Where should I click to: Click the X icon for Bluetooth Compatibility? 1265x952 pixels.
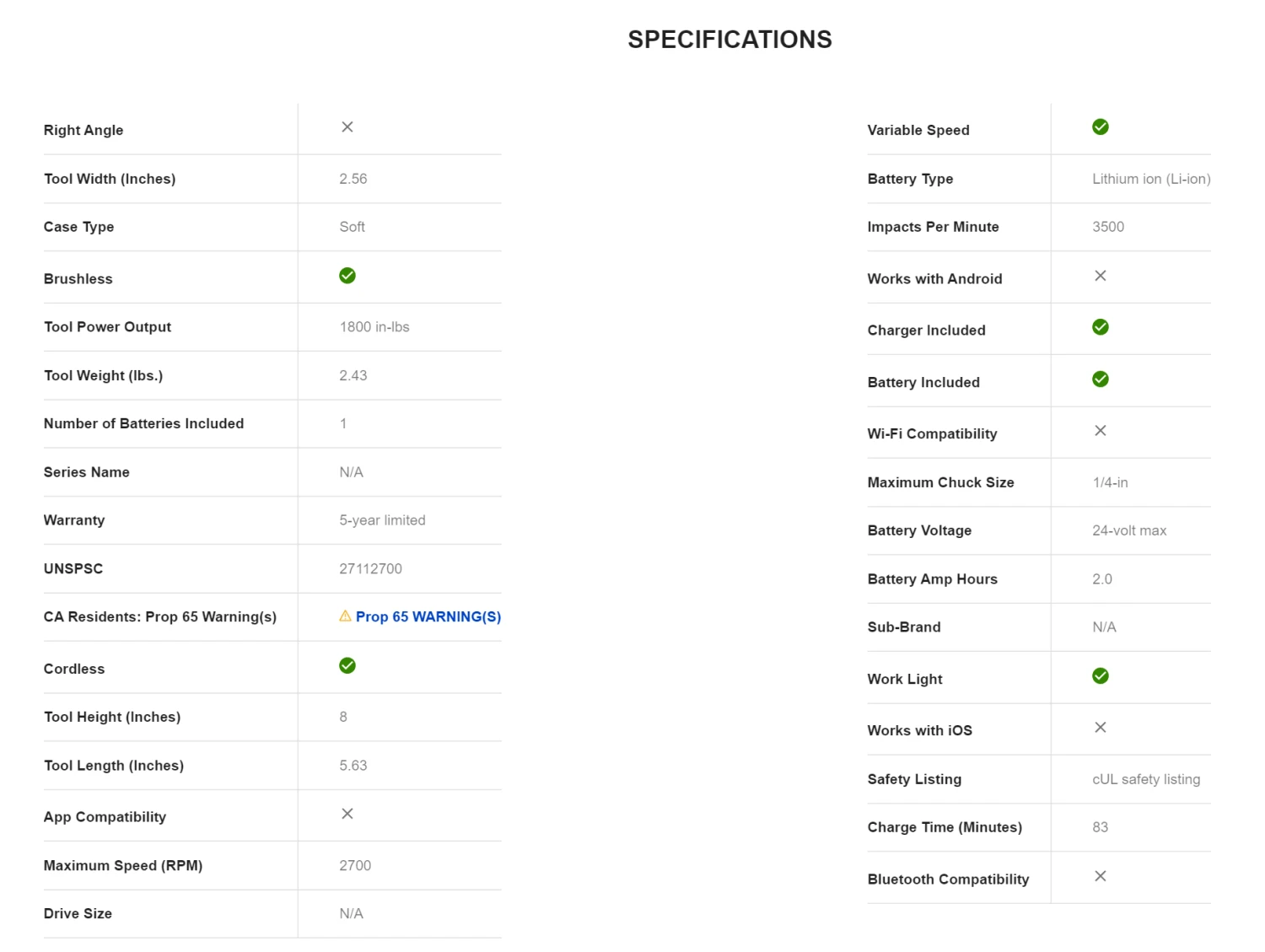click(1101, 876)
